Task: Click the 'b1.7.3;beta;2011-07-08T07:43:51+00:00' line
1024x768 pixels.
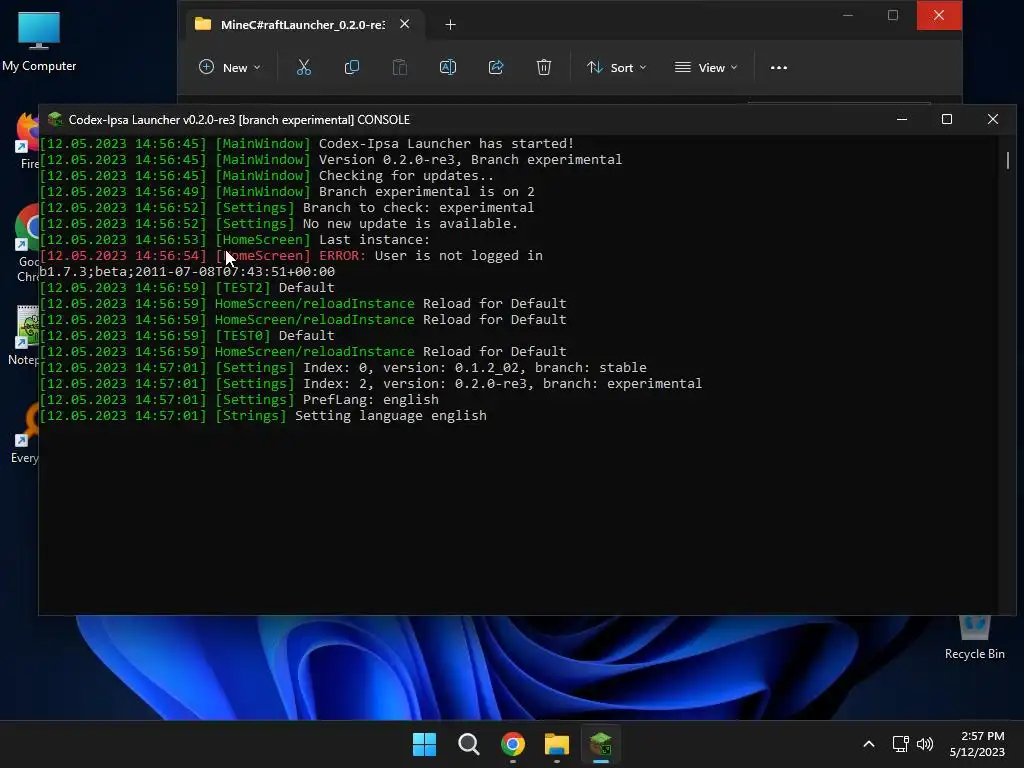Action: coord(187,272)
